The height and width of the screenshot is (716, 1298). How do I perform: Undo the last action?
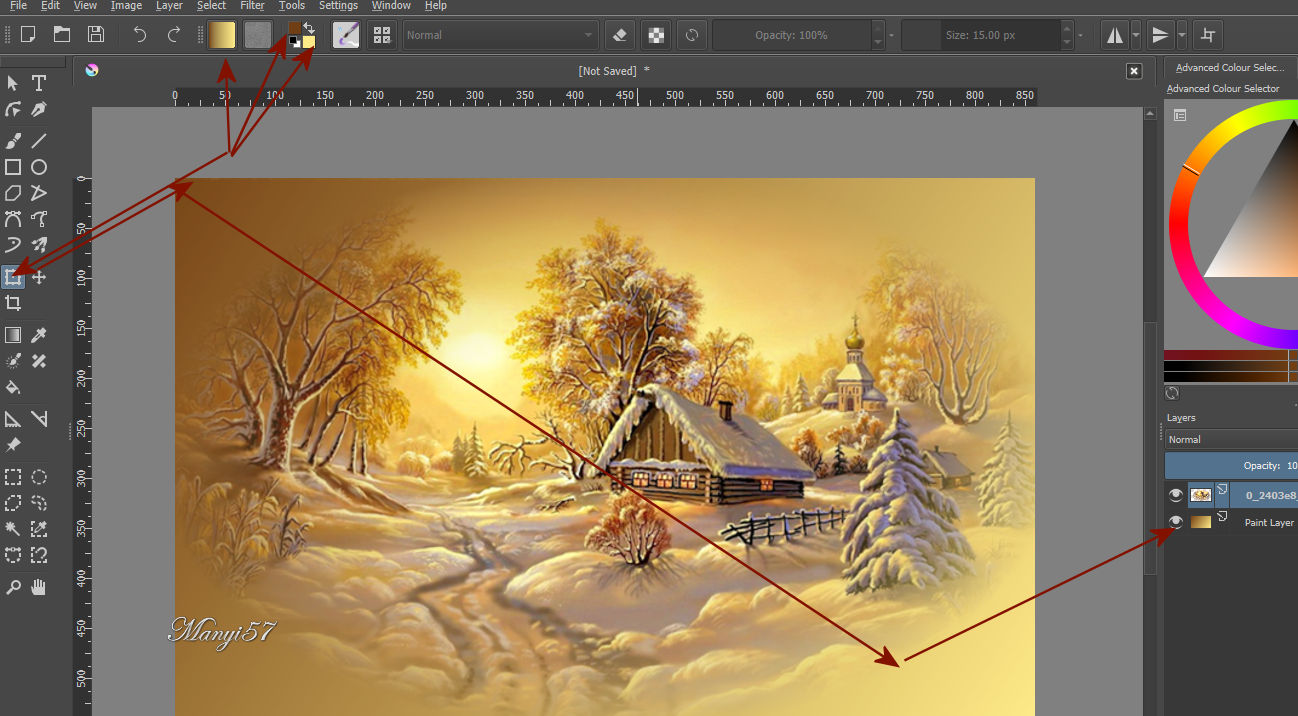(x=139, y=35)
